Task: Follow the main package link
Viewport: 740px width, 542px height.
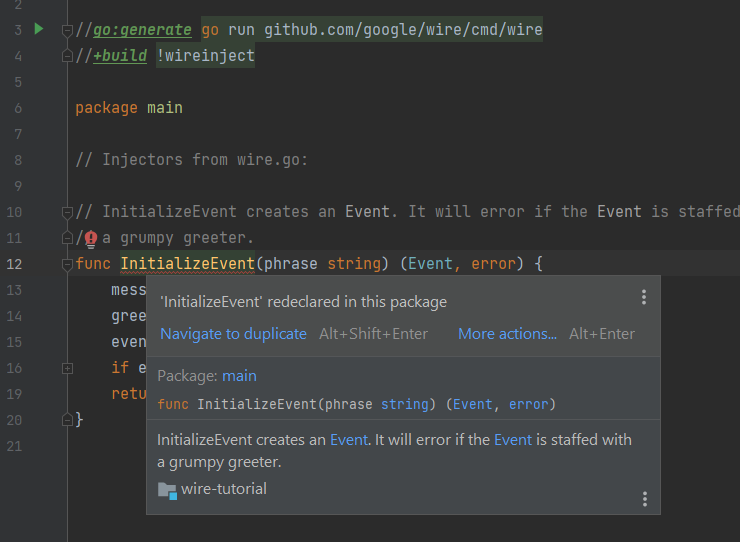Action: point(239,376)
